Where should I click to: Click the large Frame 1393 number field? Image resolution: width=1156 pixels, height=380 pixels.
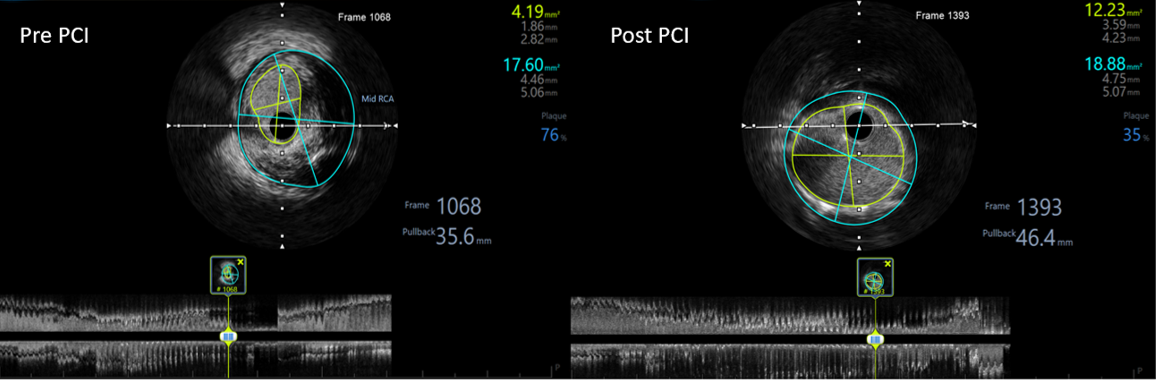coord(1040,208)
